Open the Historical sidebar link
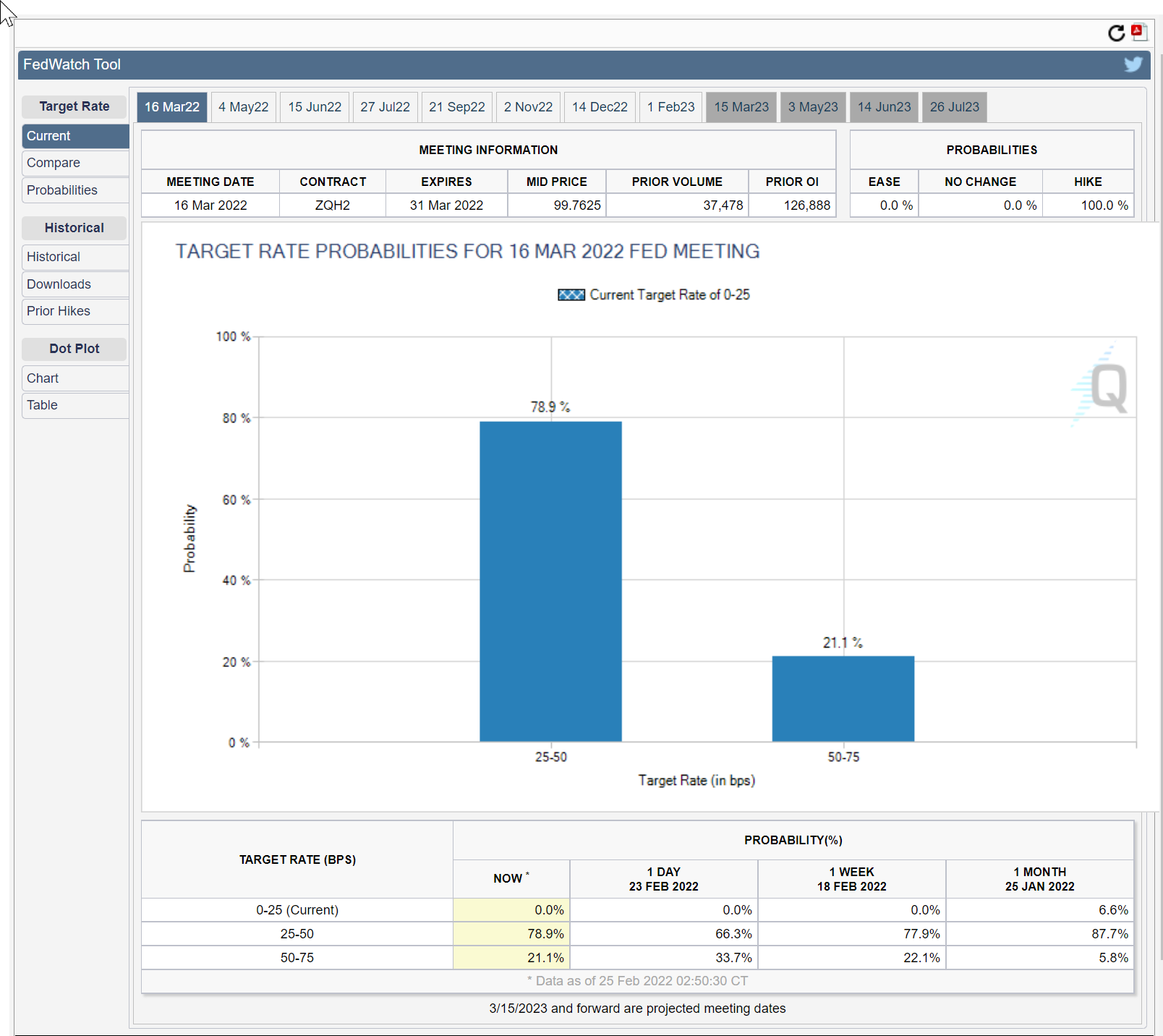 click(54, 257)
